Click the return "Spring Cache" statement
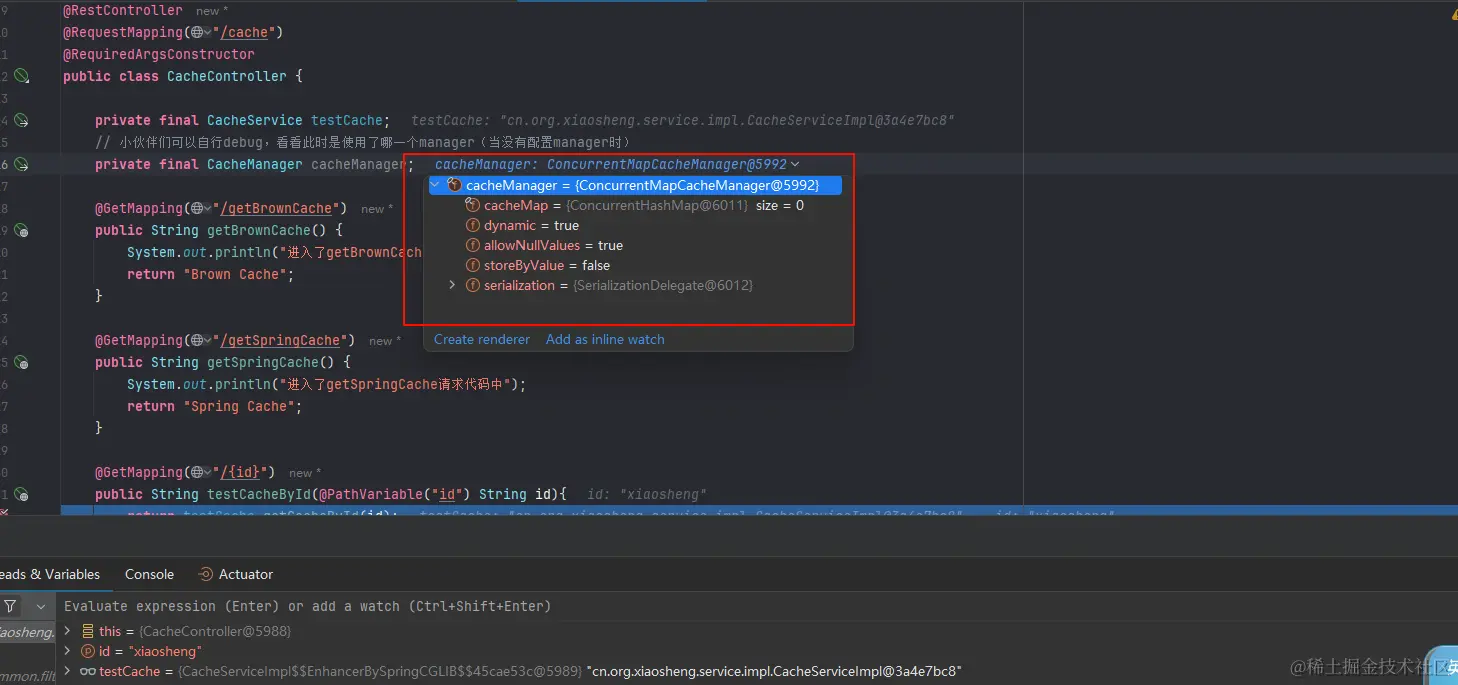1458x685 pixels. pos(215,406)
